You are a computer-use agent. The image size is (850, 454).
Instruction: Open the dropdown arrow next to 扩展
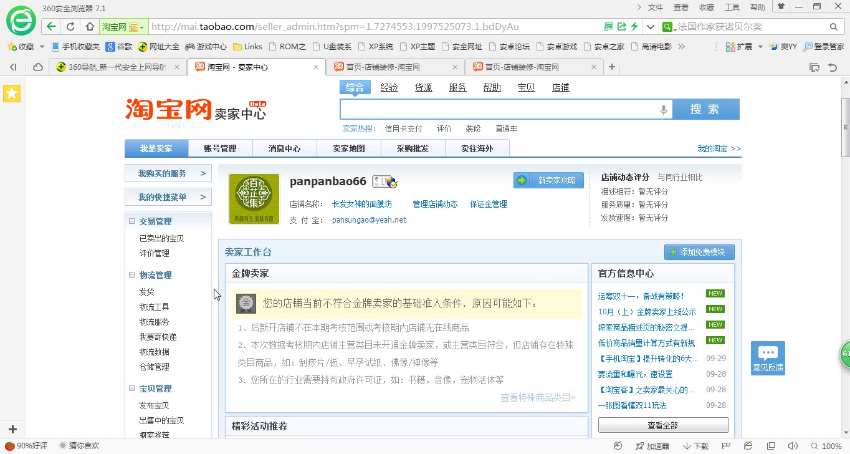point(760,47)
